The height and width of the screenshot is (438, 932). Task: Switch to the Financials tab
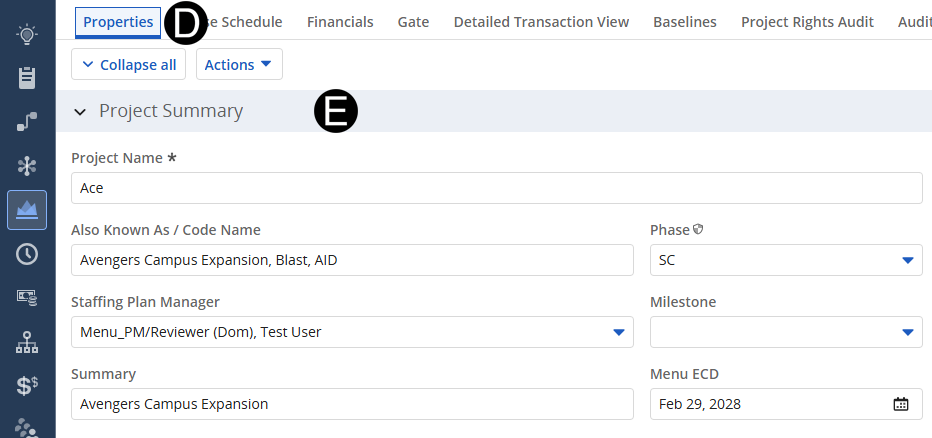[x=340, y=22]
